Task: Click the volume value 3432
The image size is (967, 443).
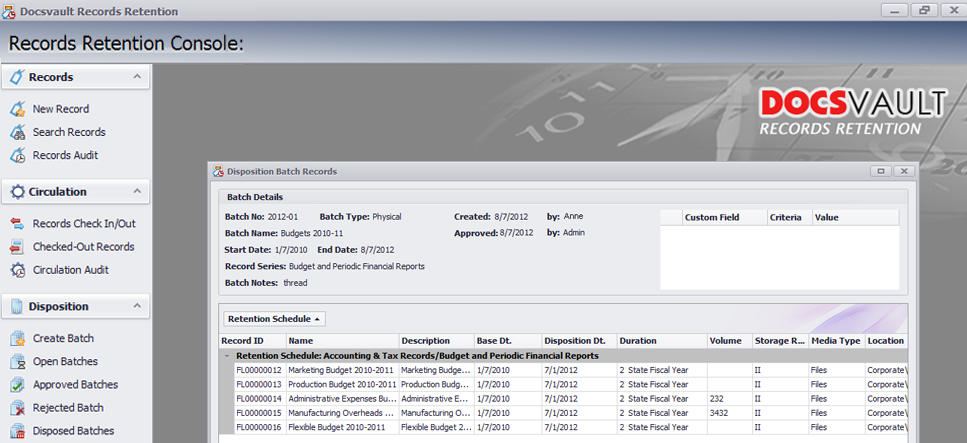Action: [719, 413]
